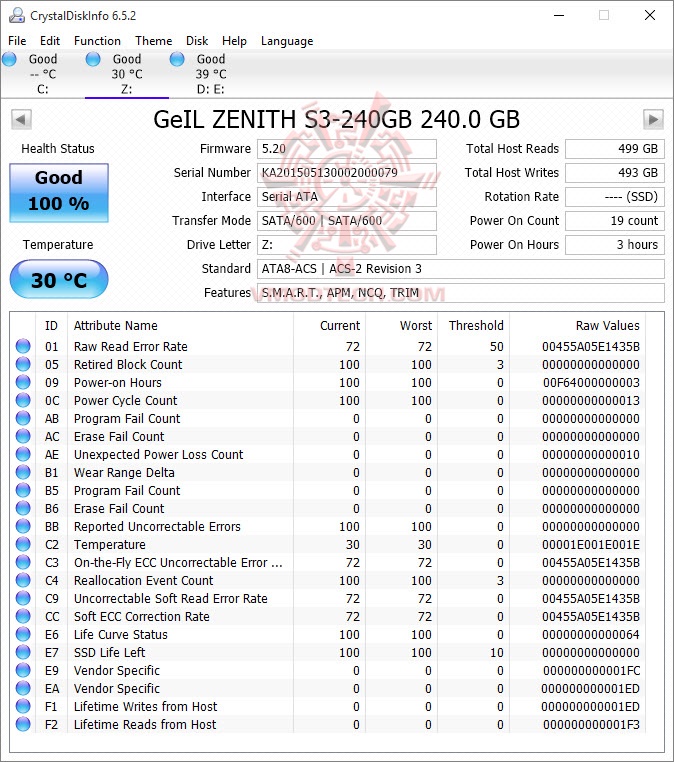
Task: Click the status orb for Reallocation Event Count
Action: tap(23, 580)
